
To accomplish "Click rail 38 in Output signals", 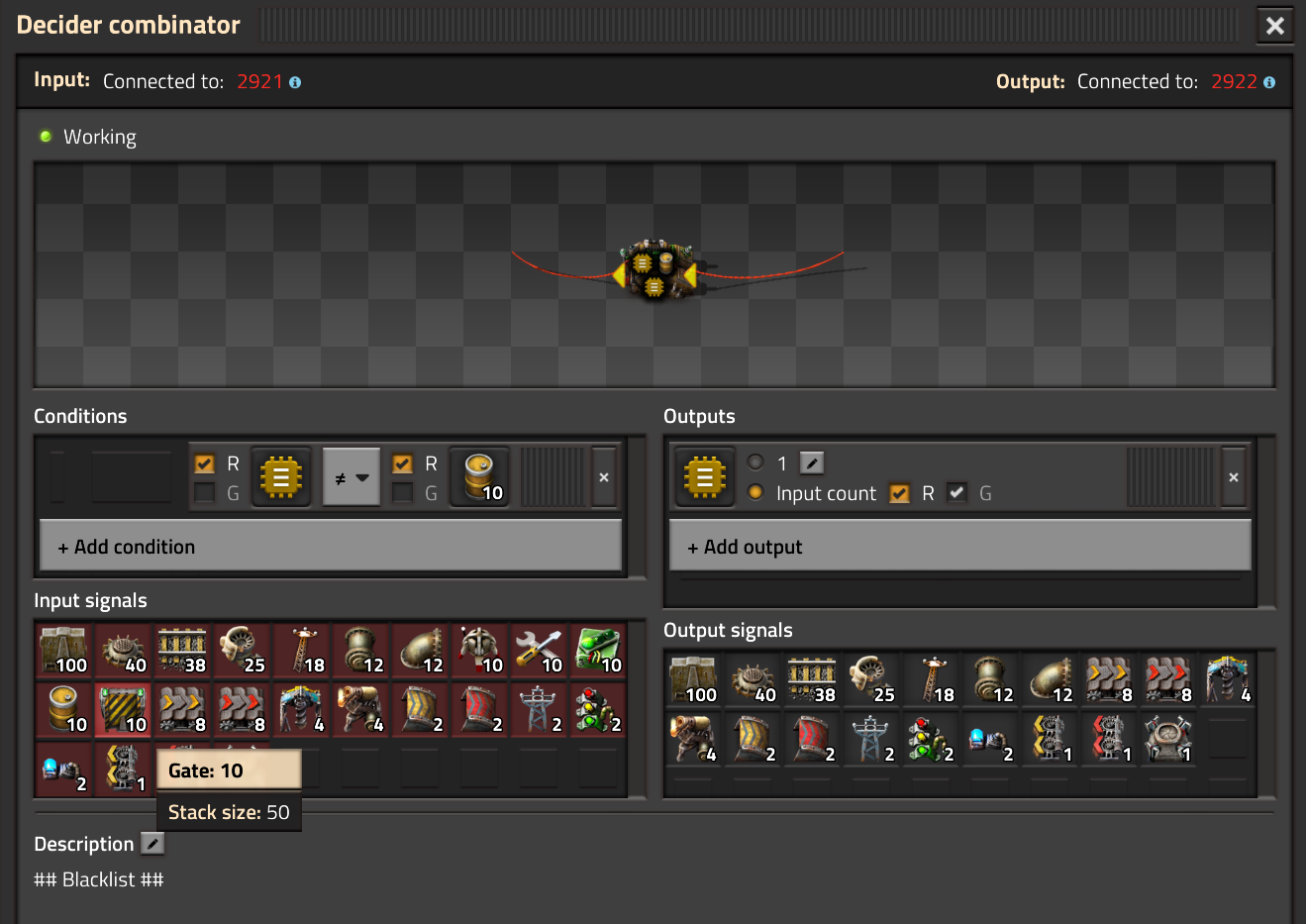I will coord(812,680).
